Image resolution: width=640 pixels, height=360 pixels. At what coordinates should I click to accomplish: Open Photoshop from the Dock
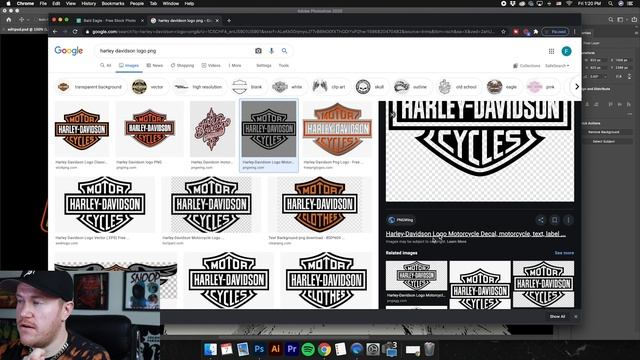[259, 349]
